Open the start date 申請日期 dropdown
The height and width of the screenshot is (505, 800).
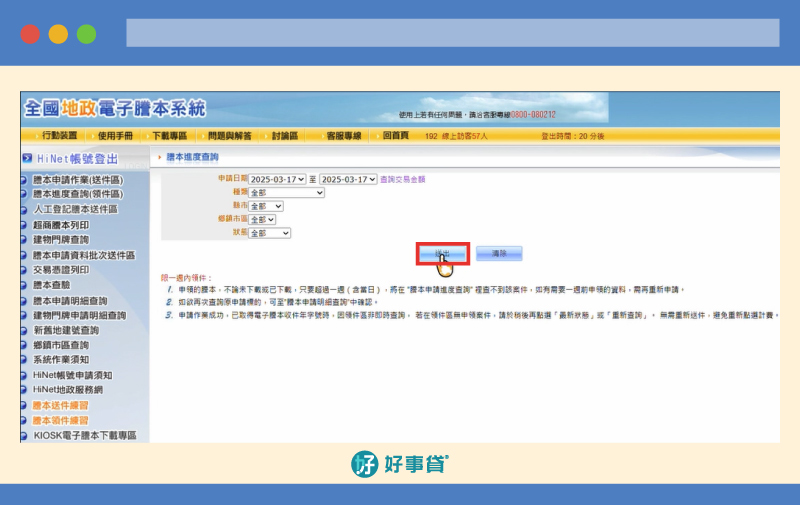click(x=277, y=180)
